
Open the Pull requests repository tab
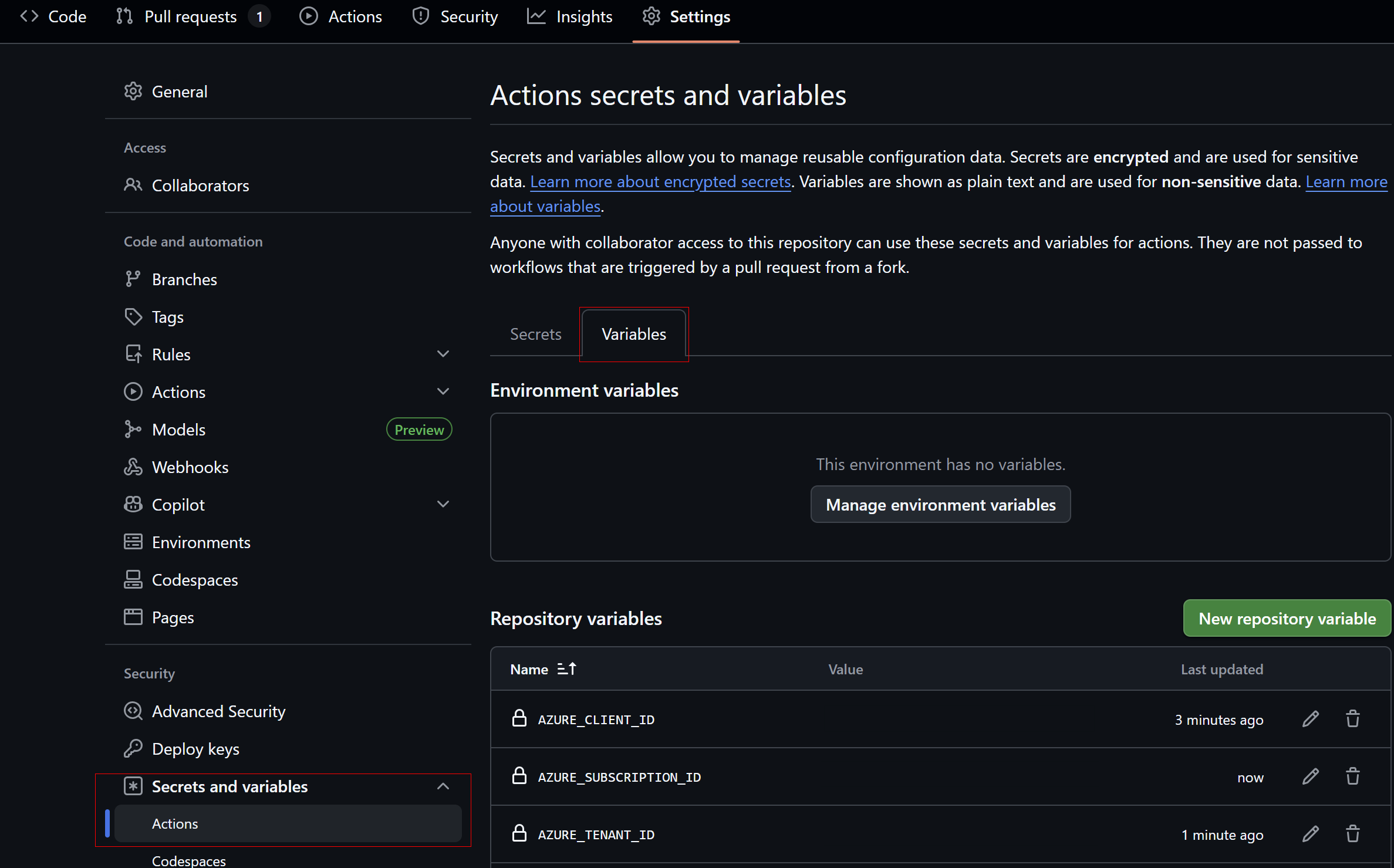click(x=191, y=16)
